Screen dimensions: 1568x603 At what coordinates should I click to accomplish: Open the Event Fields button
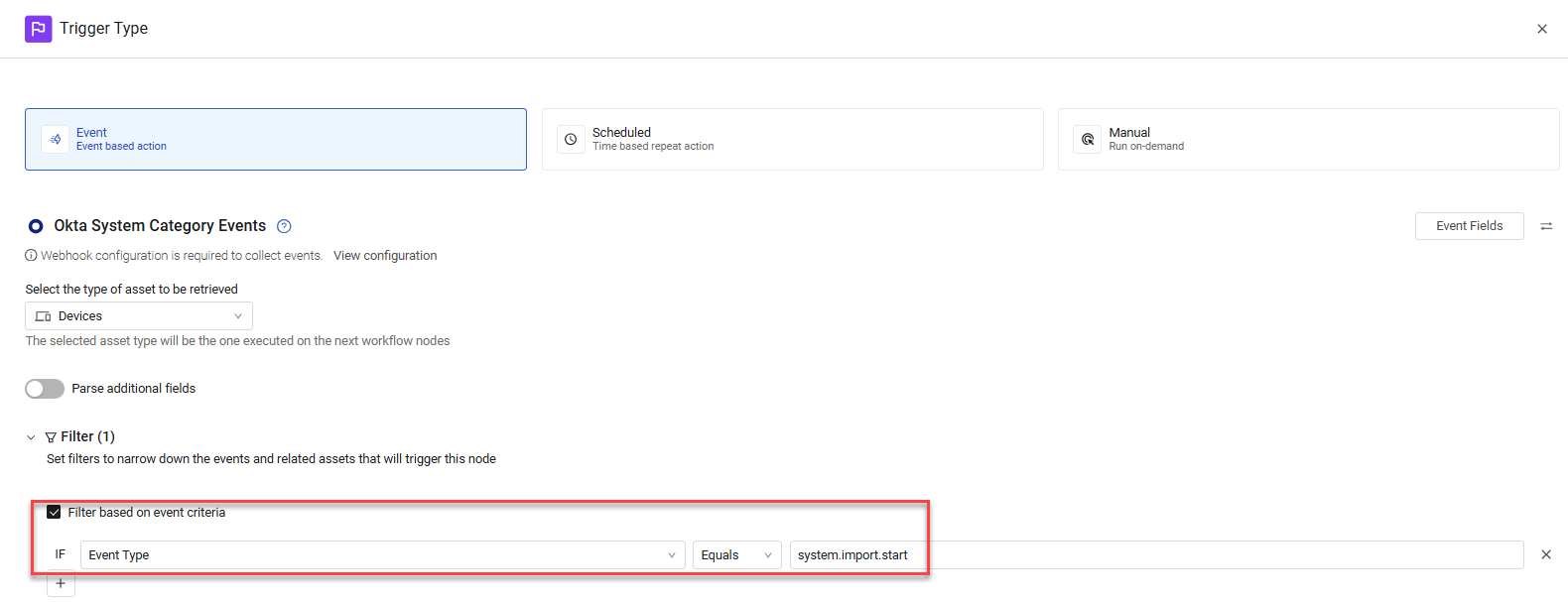click(x=1469, y=226)
